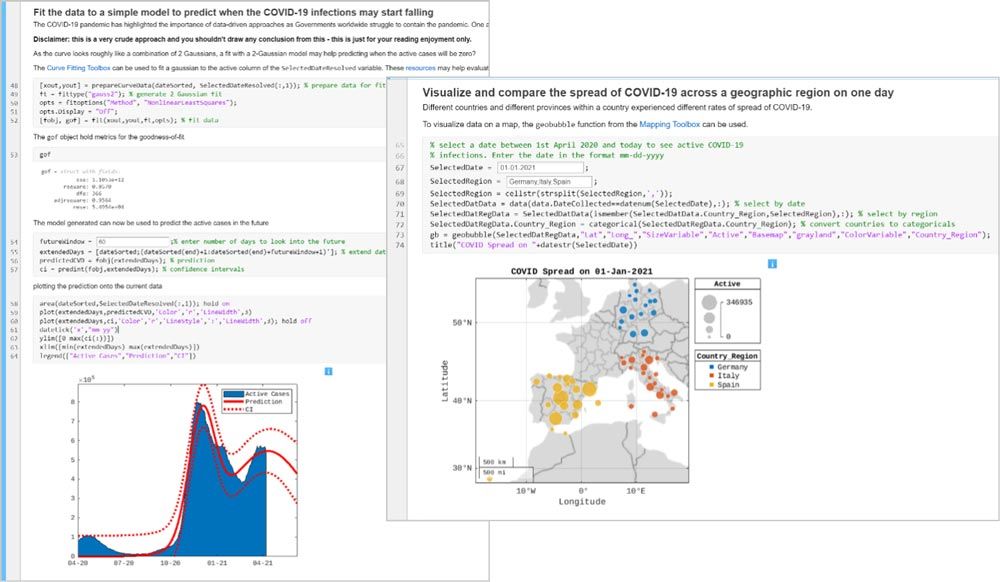Image resolution: width=1000 pixels, height=582 pixels.
Task: Click the red Prediction line marker in the legend
Action: 234,401
